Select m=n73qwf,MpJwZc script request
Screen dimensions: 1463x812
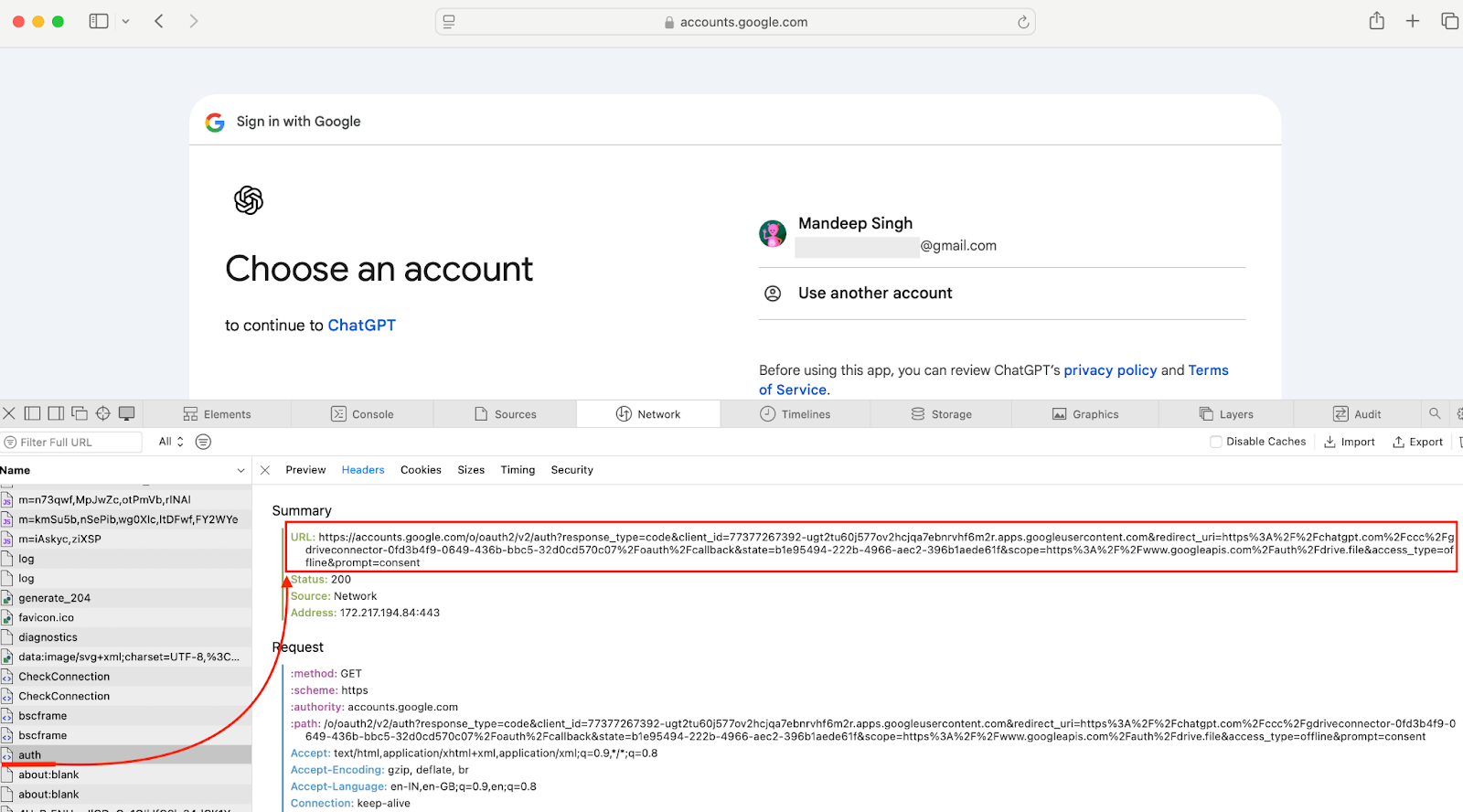coord(125,500)
